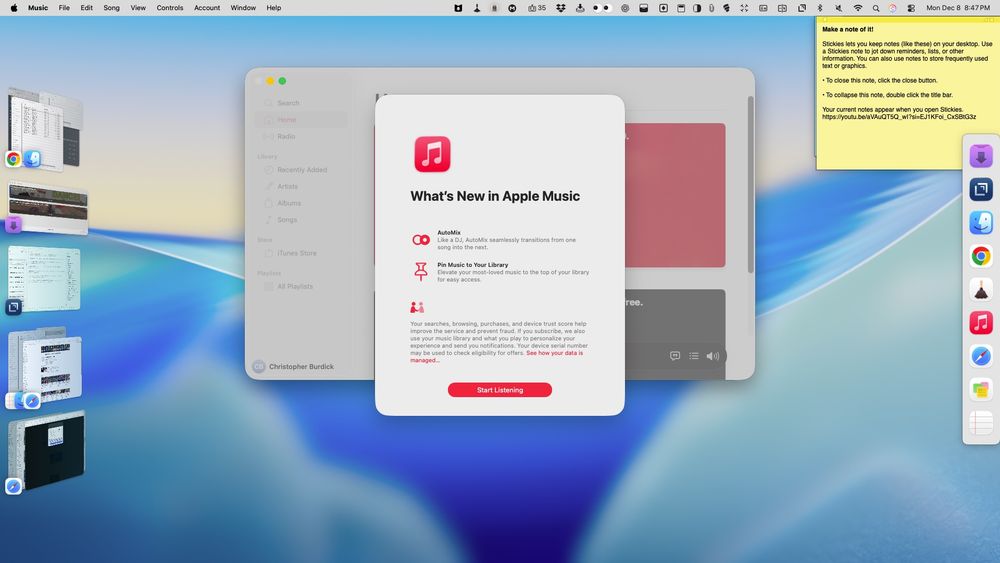Image resolution: width=1000 pixels, height=563 pixels.
Task: Show lyrics with the speech-bubble icon
Action: pyautogui.click(x=675, y=356)
